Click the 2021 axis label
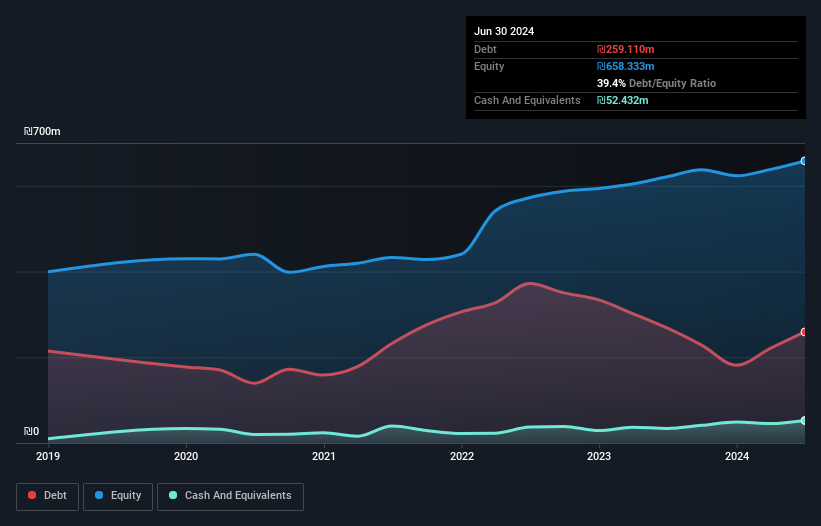This screenshot has height=526, width=821. (324, 456)
